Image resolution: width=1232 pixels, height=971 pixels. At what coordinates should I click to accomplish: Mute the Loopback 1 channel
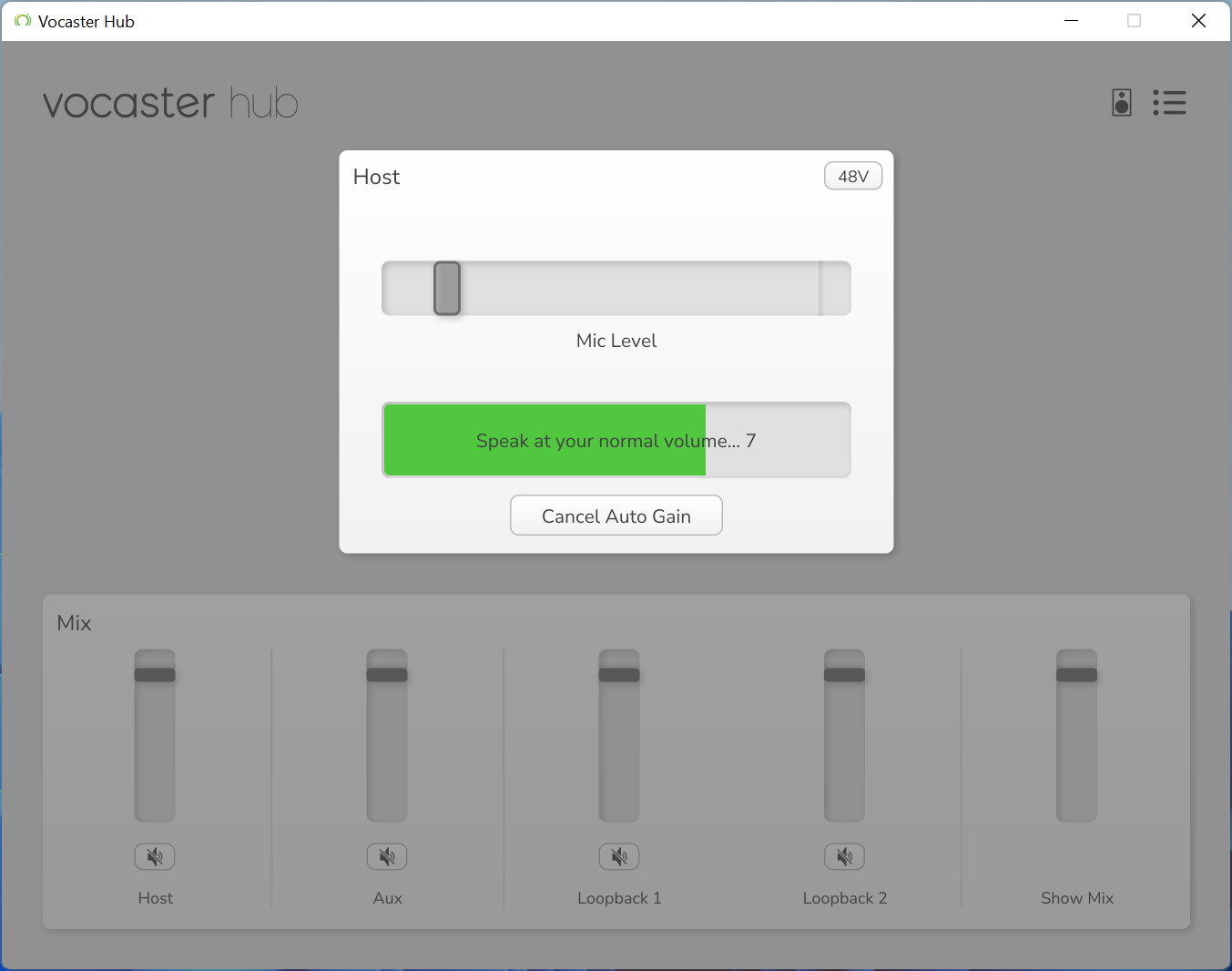619,856
